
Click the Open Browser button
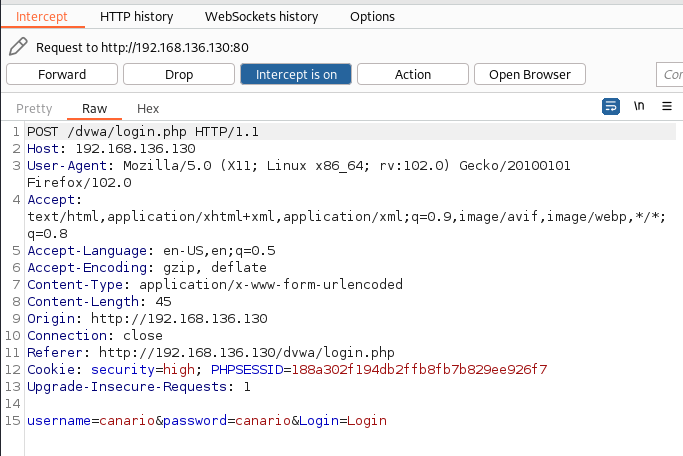point(530,74)
